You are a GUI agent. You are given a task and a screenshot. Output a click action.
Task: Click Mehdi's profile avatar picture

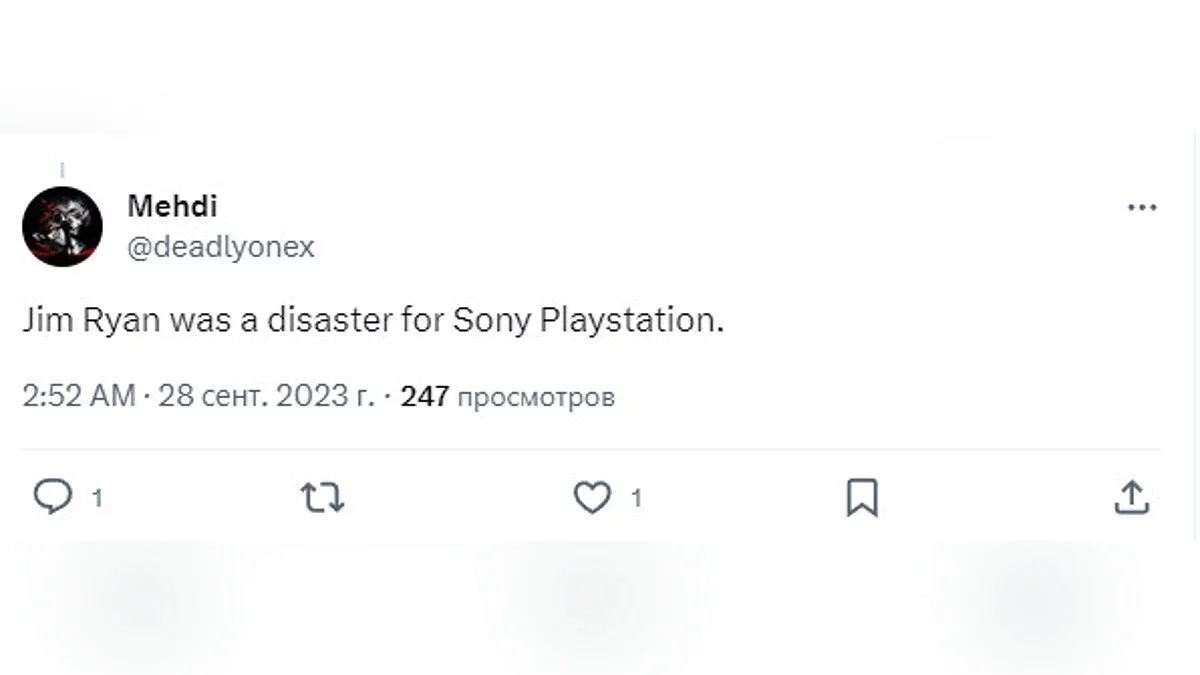[62, 226]
